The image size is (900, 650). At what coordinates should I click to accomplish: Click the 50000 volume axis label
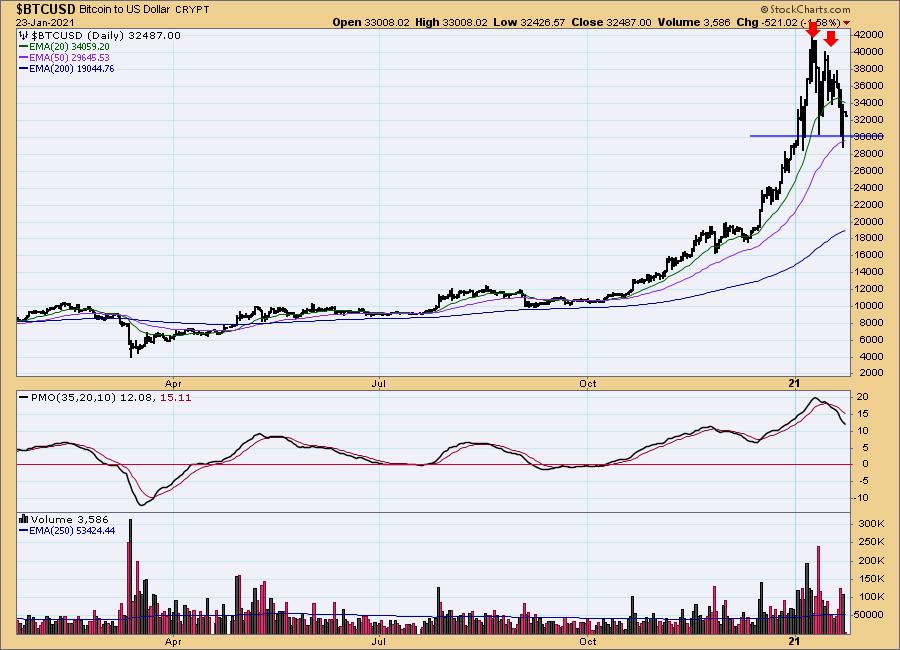[869, 615]
